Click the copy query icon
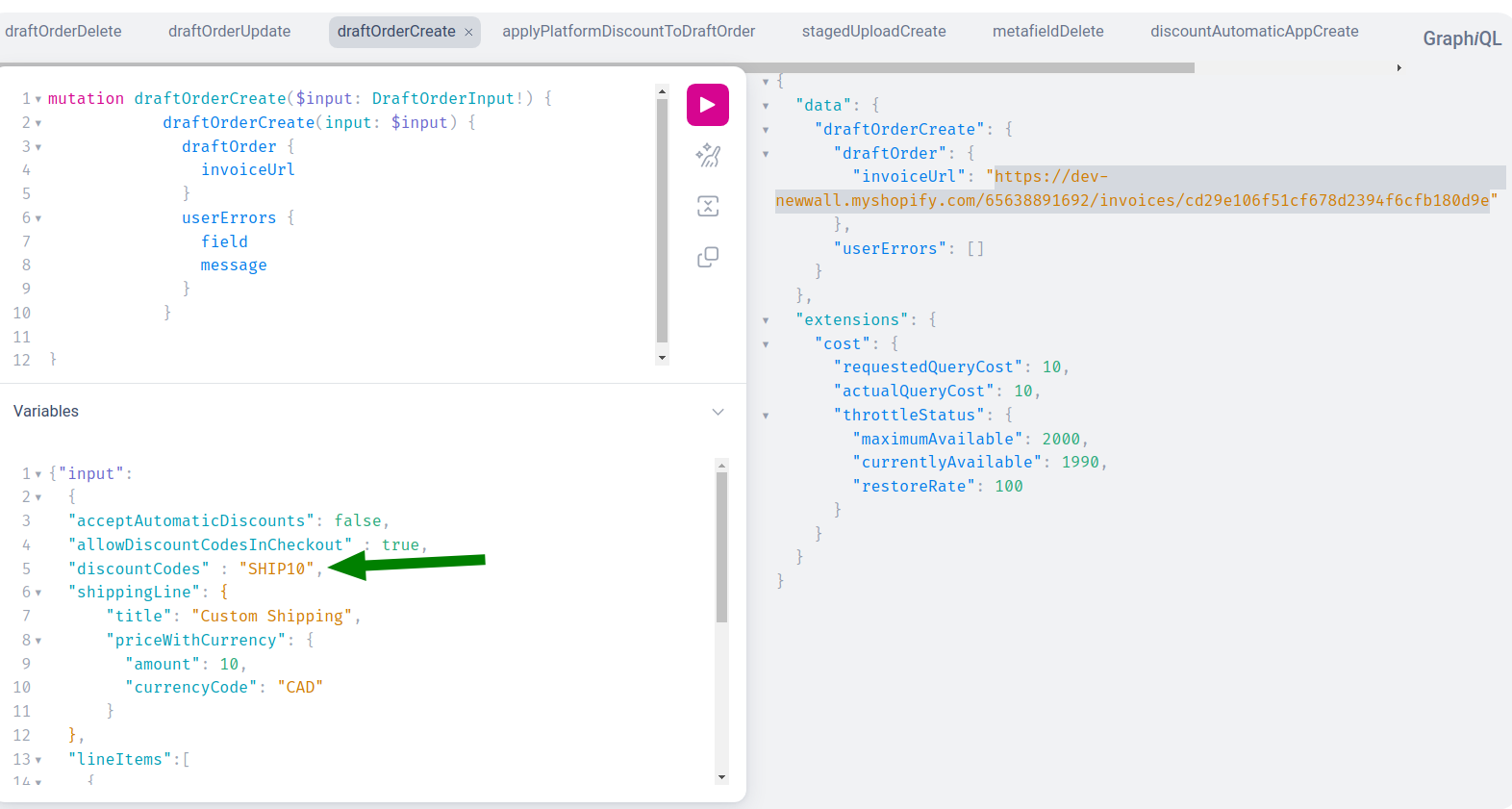The image size is (1512, 809). click(708, 257)
